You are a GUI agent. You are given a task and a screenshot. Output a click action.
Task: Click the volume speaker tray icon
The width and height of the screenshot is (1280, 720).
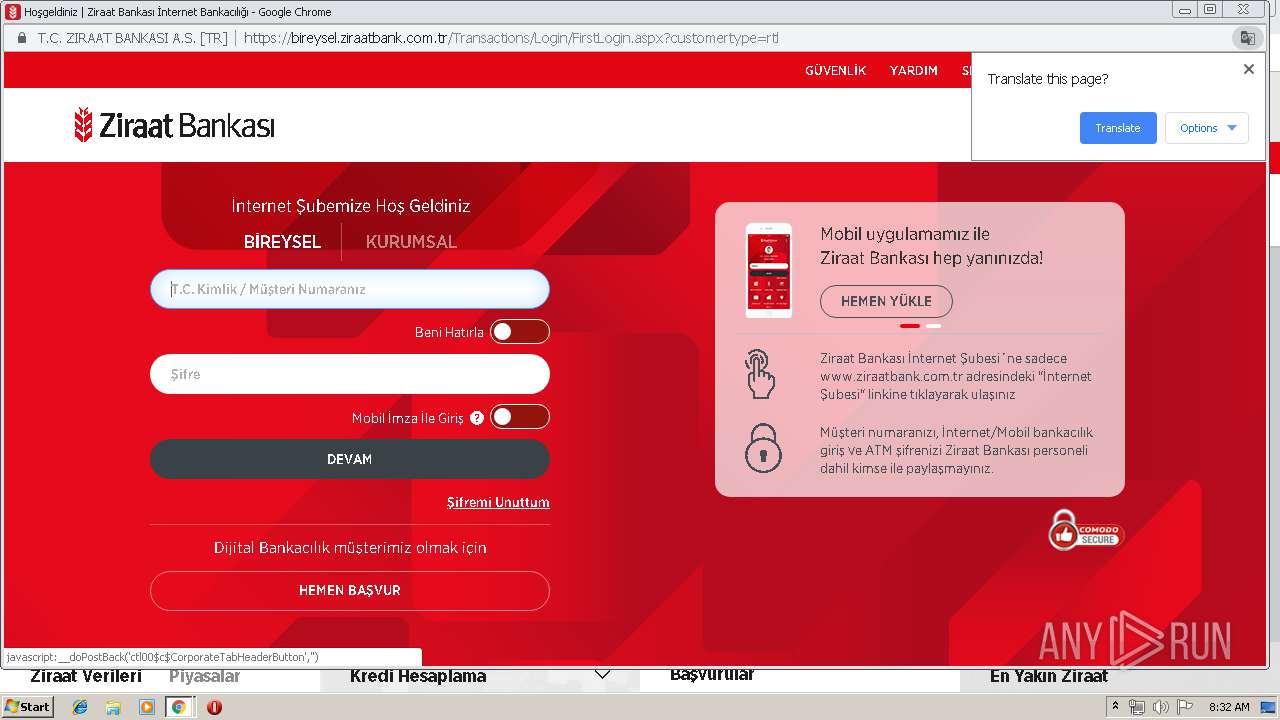pyautogui.click(x=1160, y=707)
